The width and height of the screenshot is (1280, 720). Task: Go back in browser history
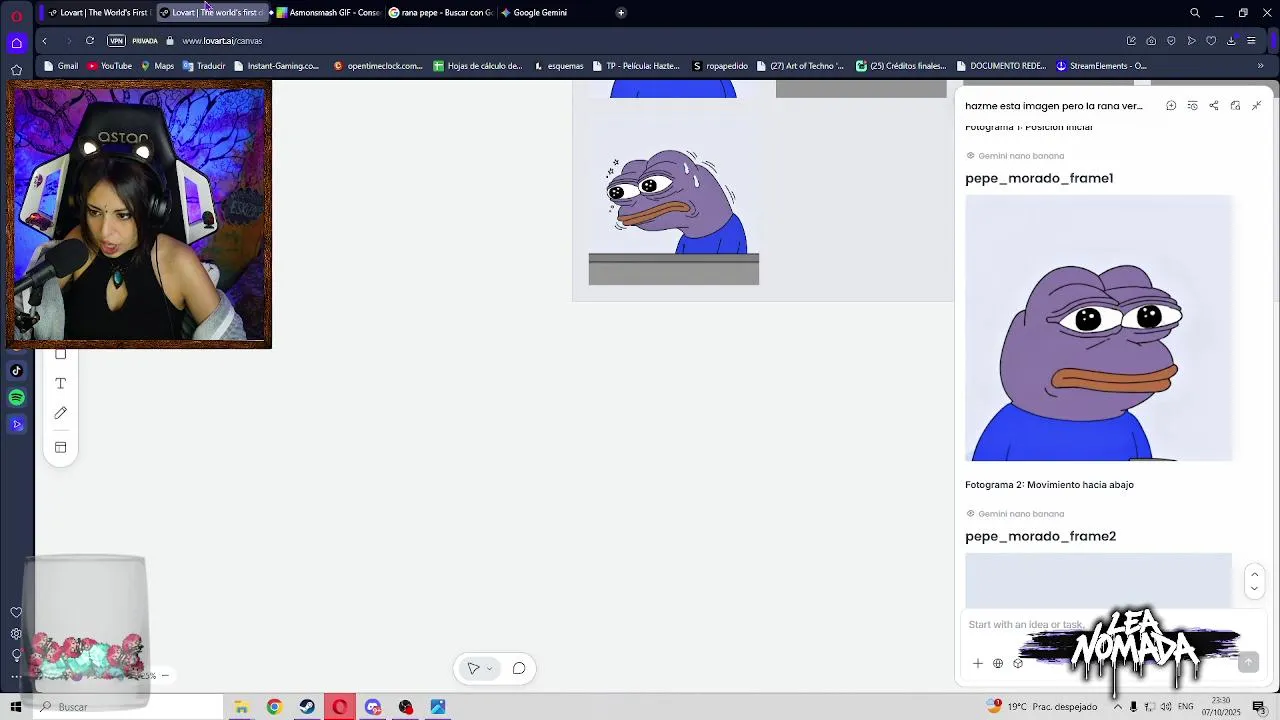(x=44, y=41)
